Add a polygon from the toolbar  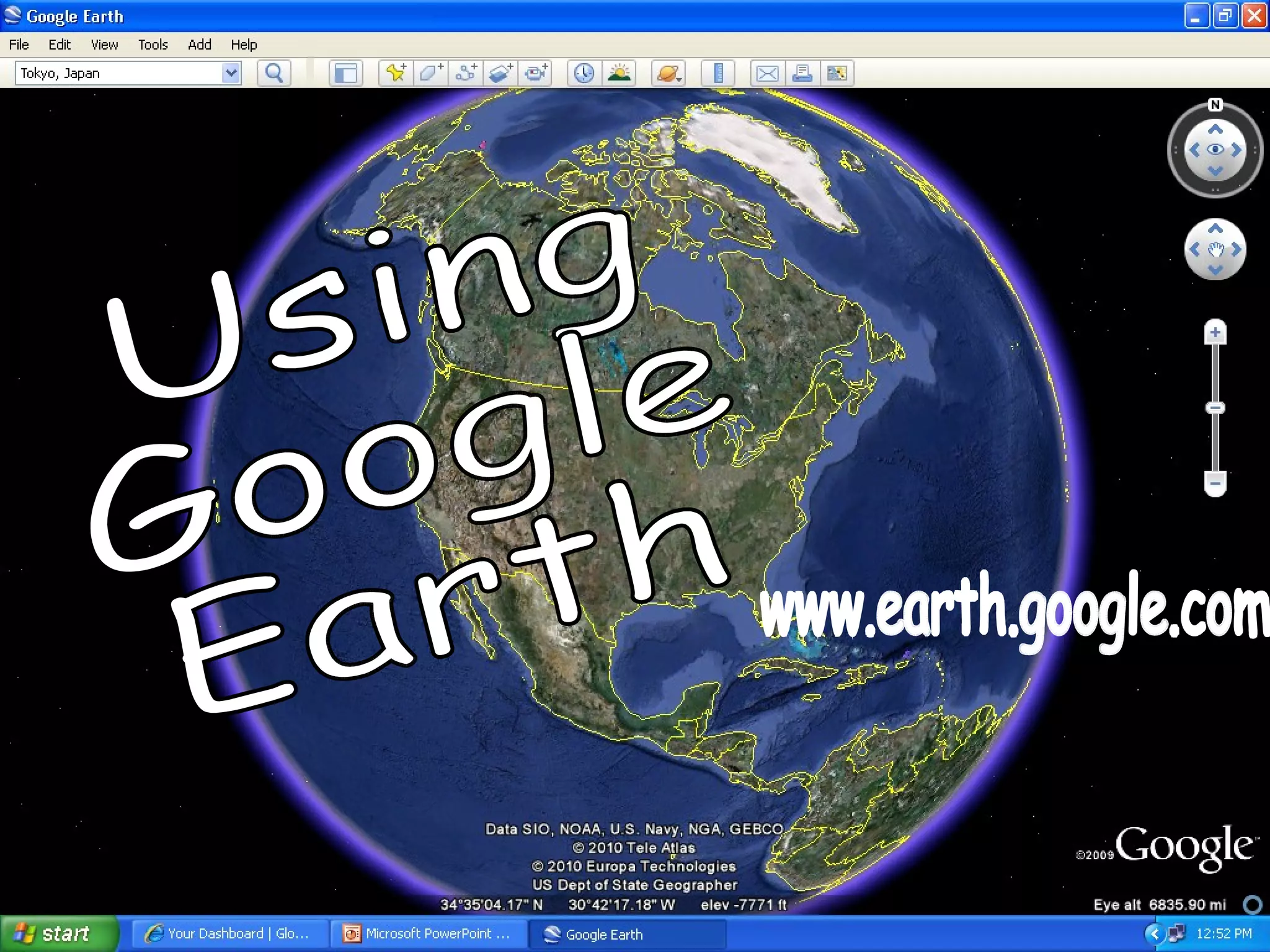point(431,73)
